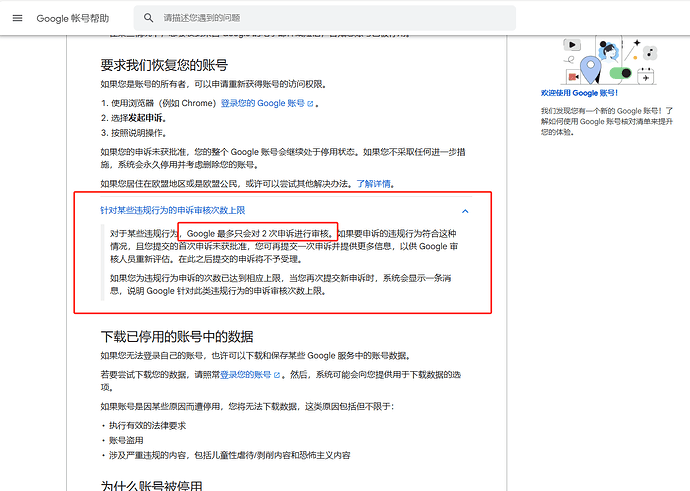Viewport: 690px width, 491px height.
Task: Click the 执行有效的法律要求 bullet item
Action: [x=147, y=425]
